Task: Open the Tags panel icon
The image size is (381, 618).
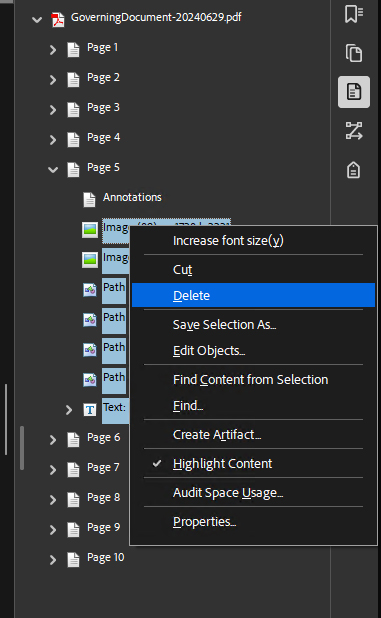Action: 353,170
